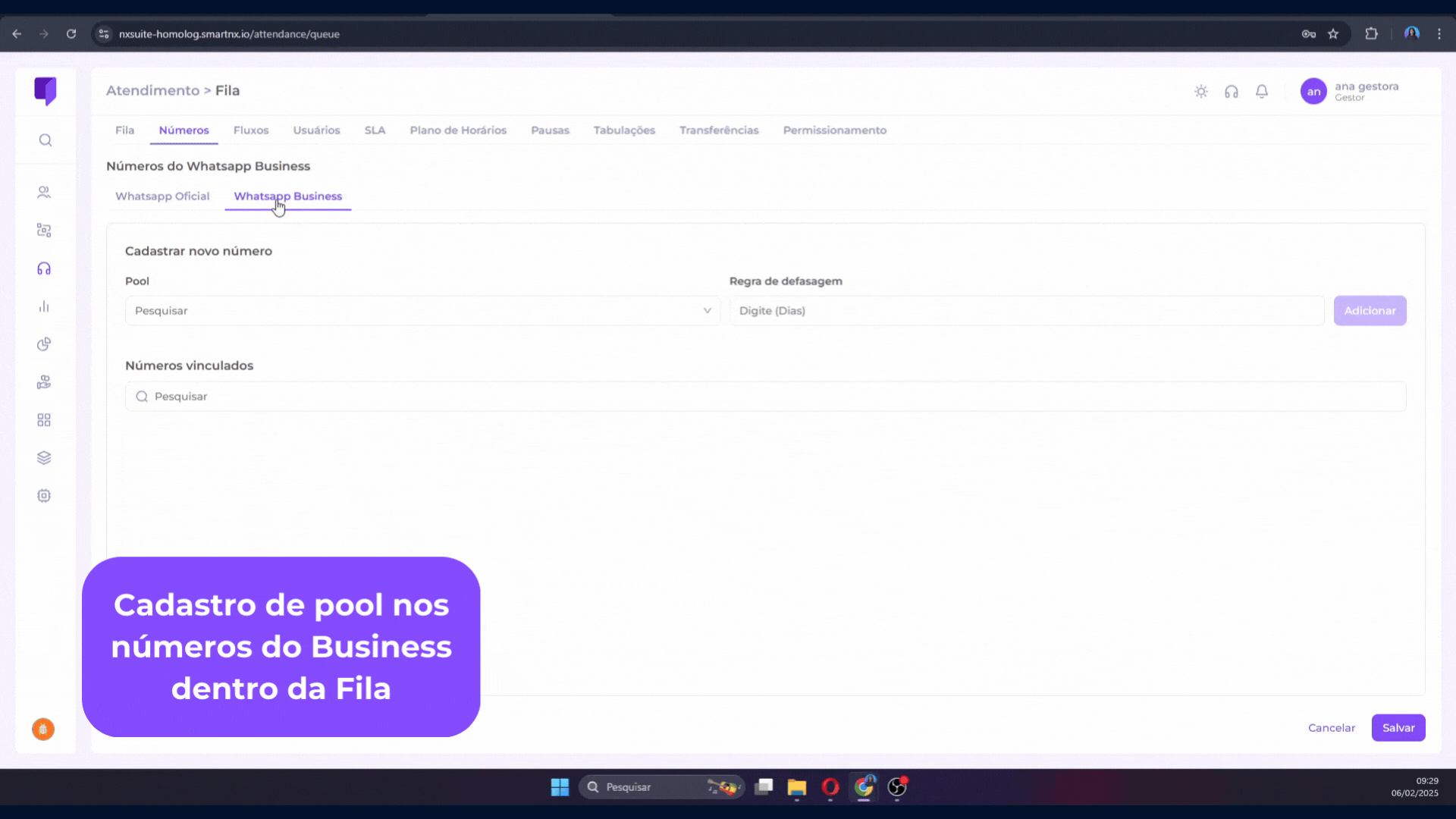Select the Números tab

[x=184, y=130]
